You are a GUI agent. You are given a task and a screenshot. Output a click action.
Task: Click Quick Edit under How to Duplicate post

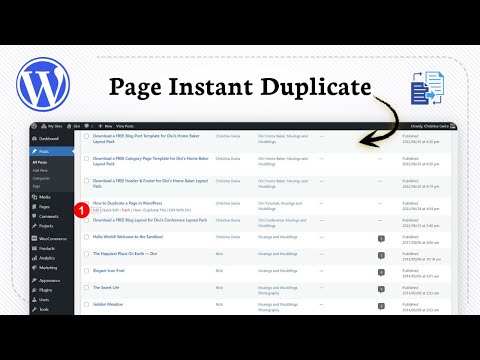pyautogui.click(x=110, y=210)
